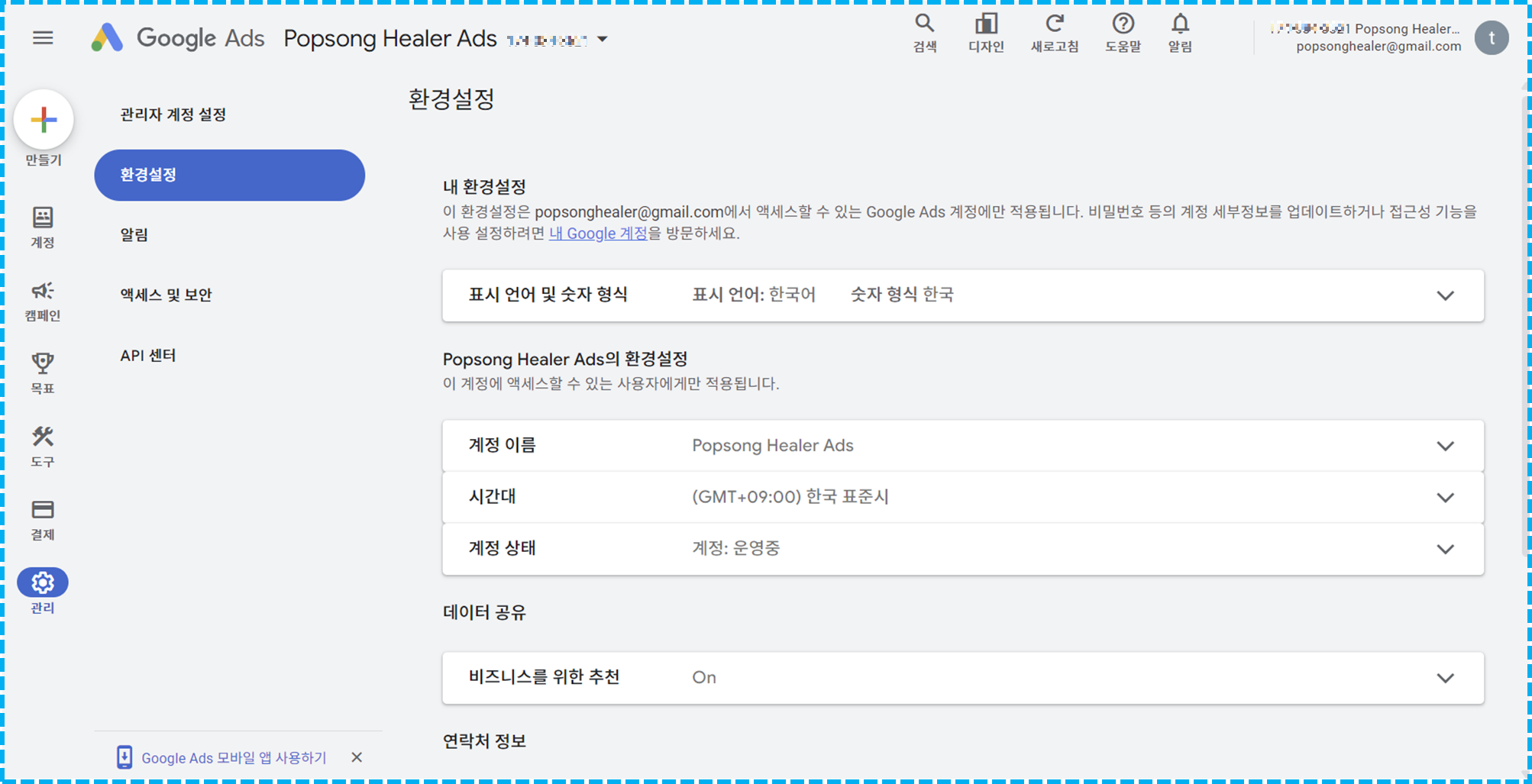
Task: Open 도구 tools in the left rail
Action: [43, 447]
